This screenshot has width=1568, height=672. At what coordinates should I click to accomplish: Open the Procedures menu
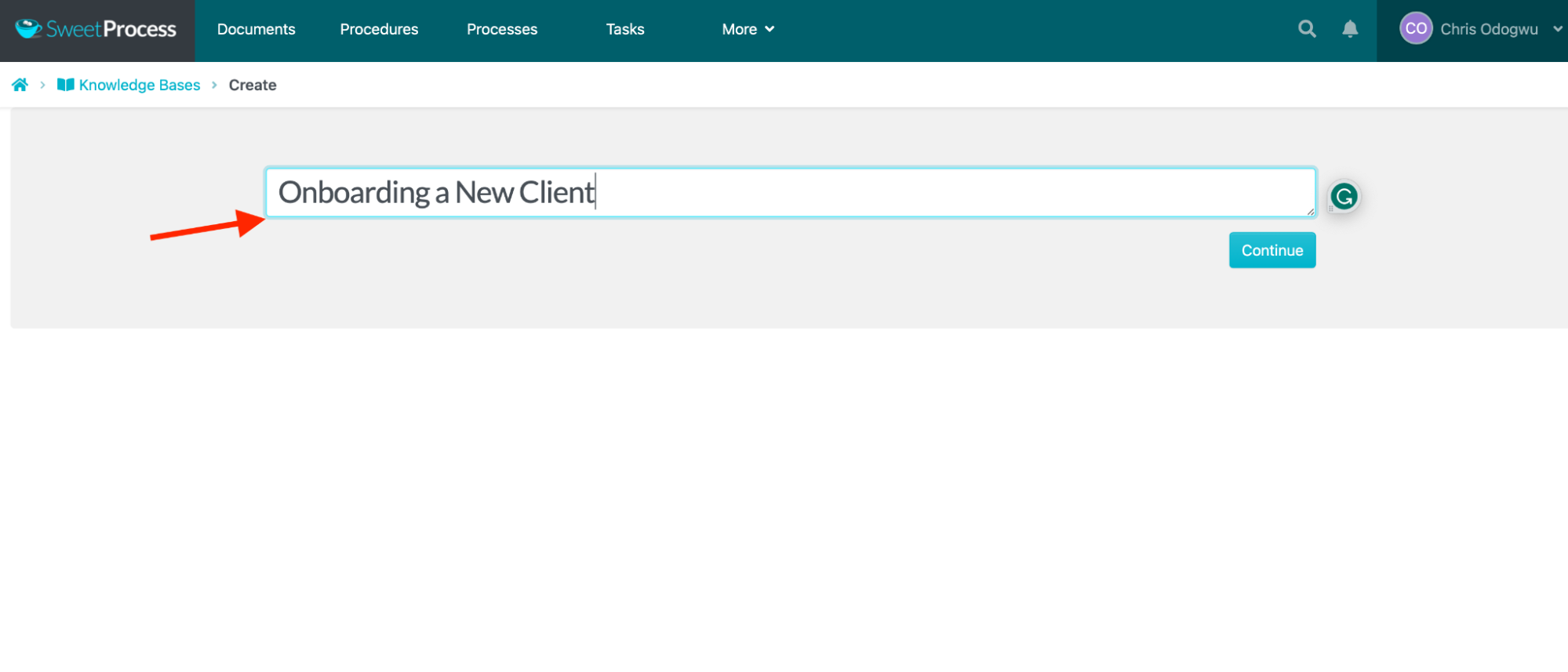coord(379,29)
